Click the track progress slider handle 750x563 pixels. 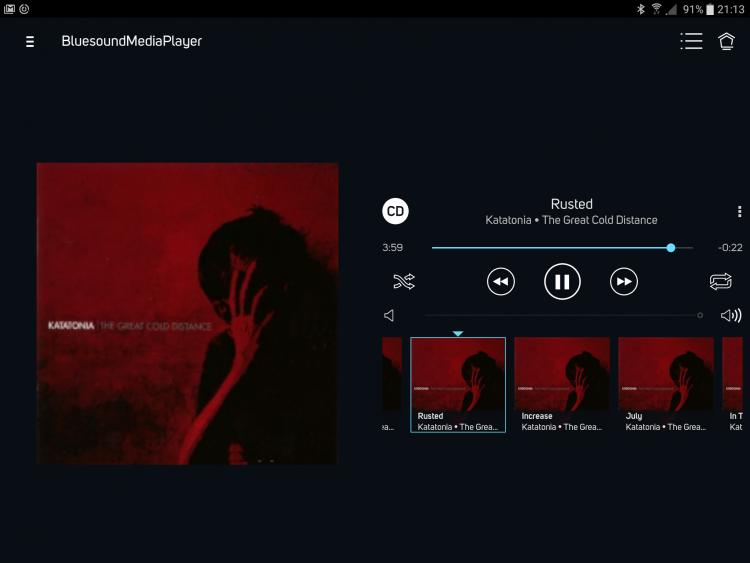(671, 248)
